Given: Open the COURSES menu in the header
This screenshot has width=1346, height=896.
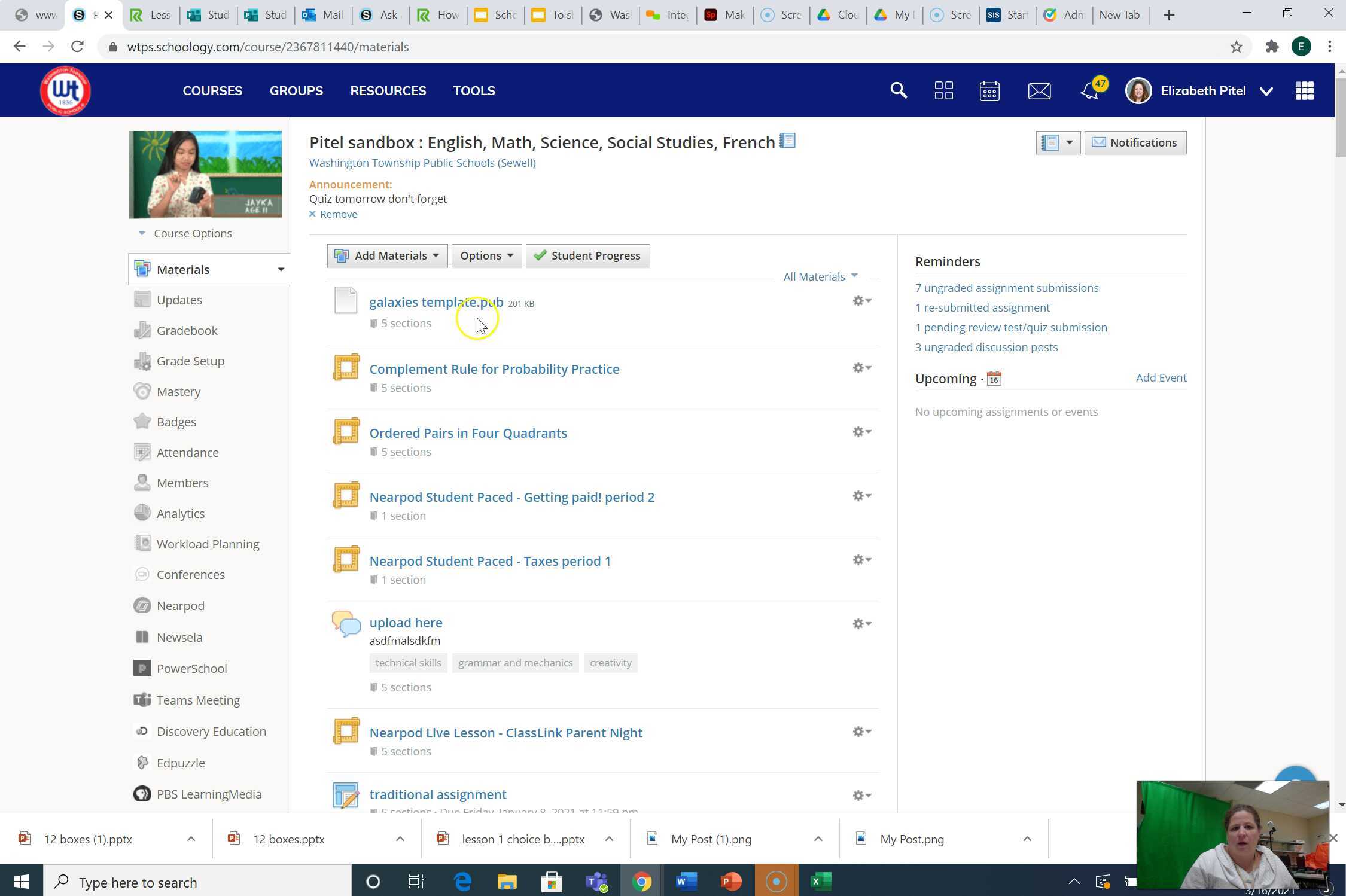Looking at the screenshot, I should pyautogui.click(x=212, y=91).
